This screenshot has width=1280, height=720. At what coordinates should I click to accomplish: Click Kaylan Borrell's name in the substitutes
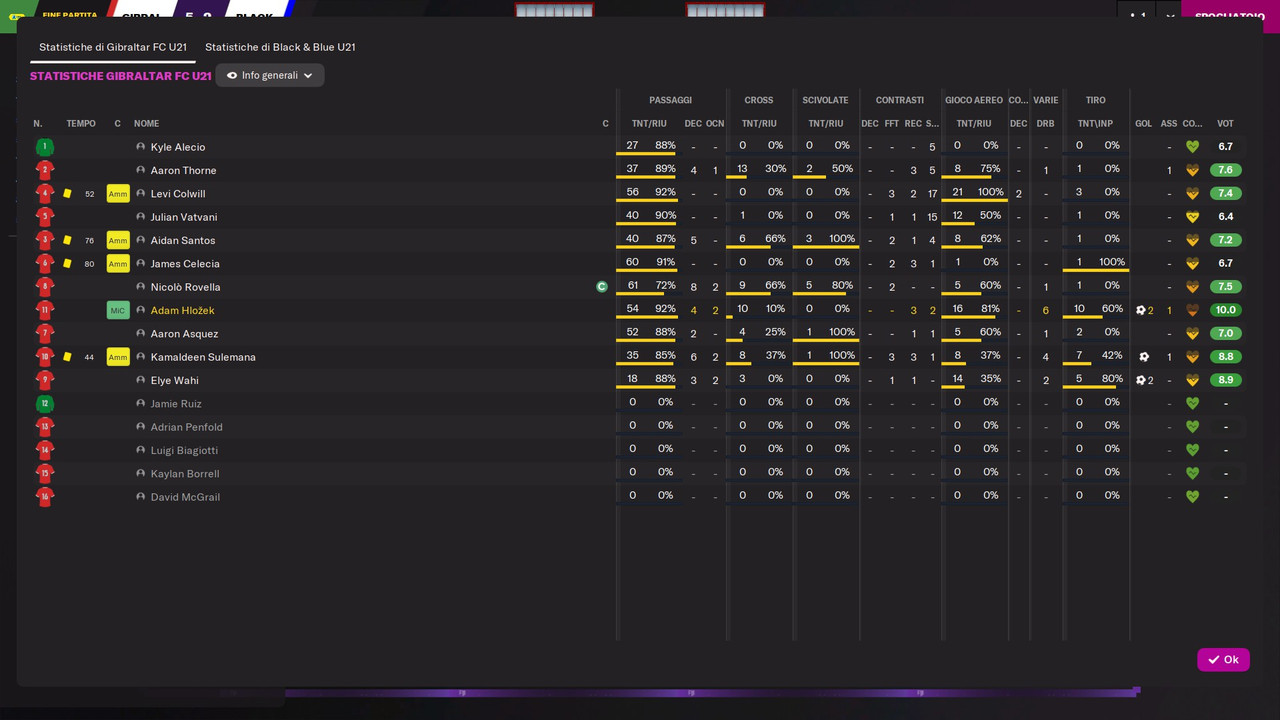click(185, 474)
